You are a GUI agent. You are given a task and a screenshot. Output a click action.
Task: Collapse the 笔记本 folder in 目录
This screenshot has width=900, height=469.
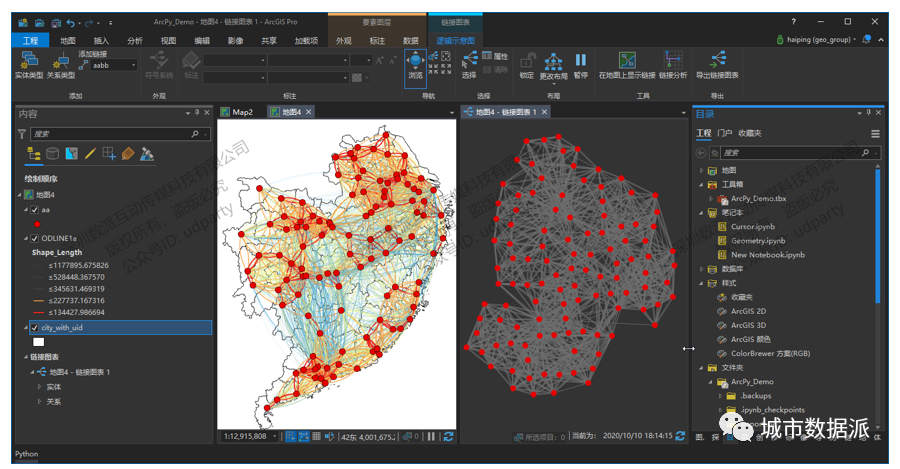pos(701,212)
